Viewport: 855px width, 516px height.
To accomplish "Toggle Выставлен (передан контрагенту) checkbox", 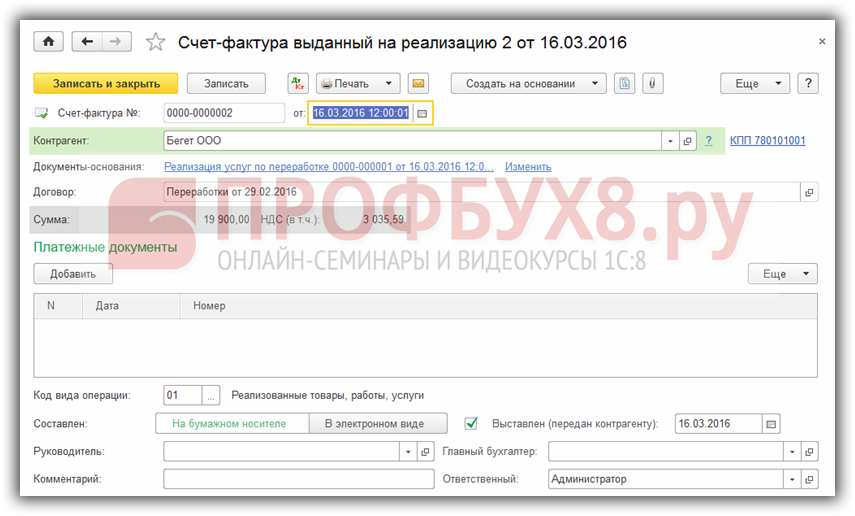I will (473, 423).
